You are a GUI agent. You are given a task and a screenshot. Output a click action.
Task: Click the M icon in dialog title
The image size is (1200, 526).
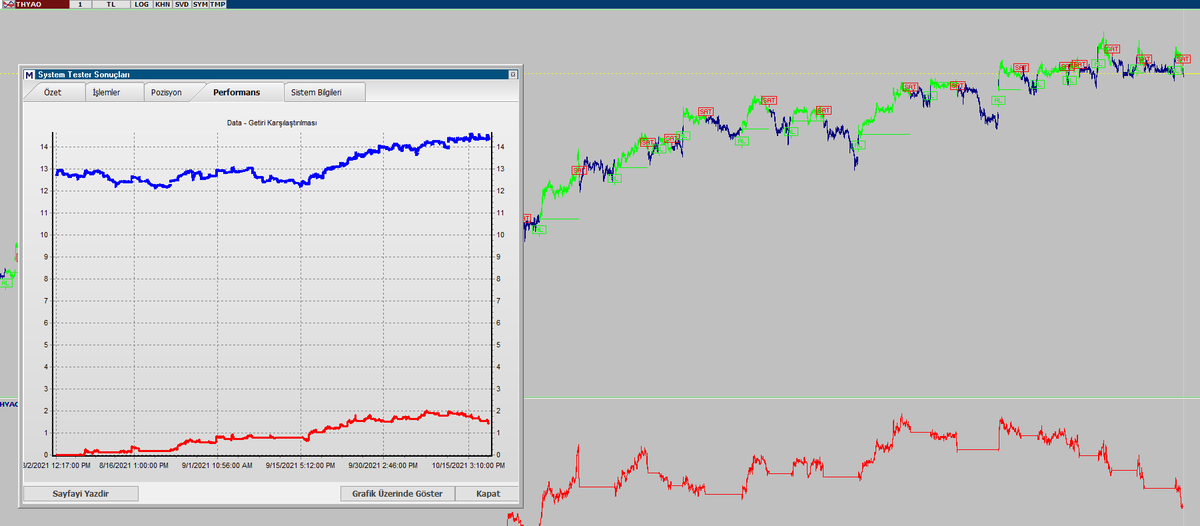click(x=28, y=75)
